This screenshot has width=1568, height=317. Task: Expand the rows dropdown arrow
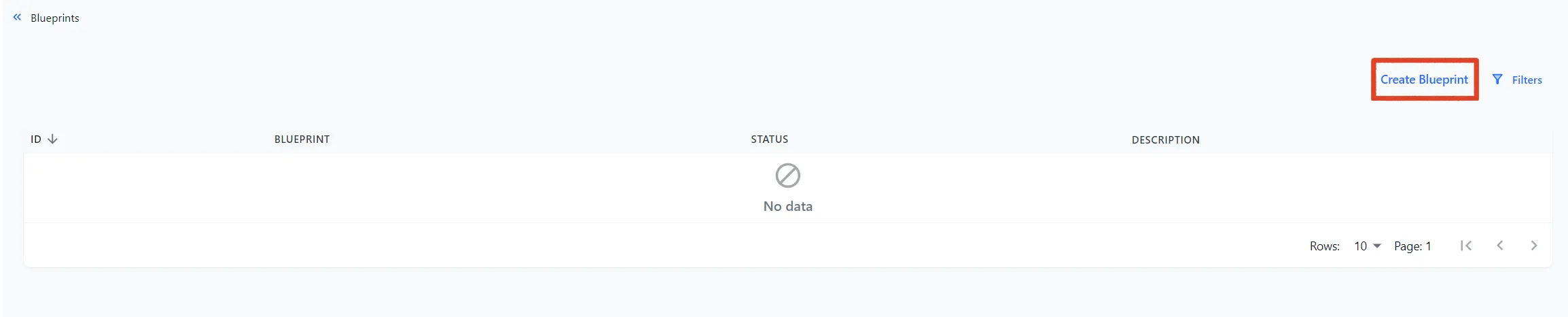[1377, 246]
